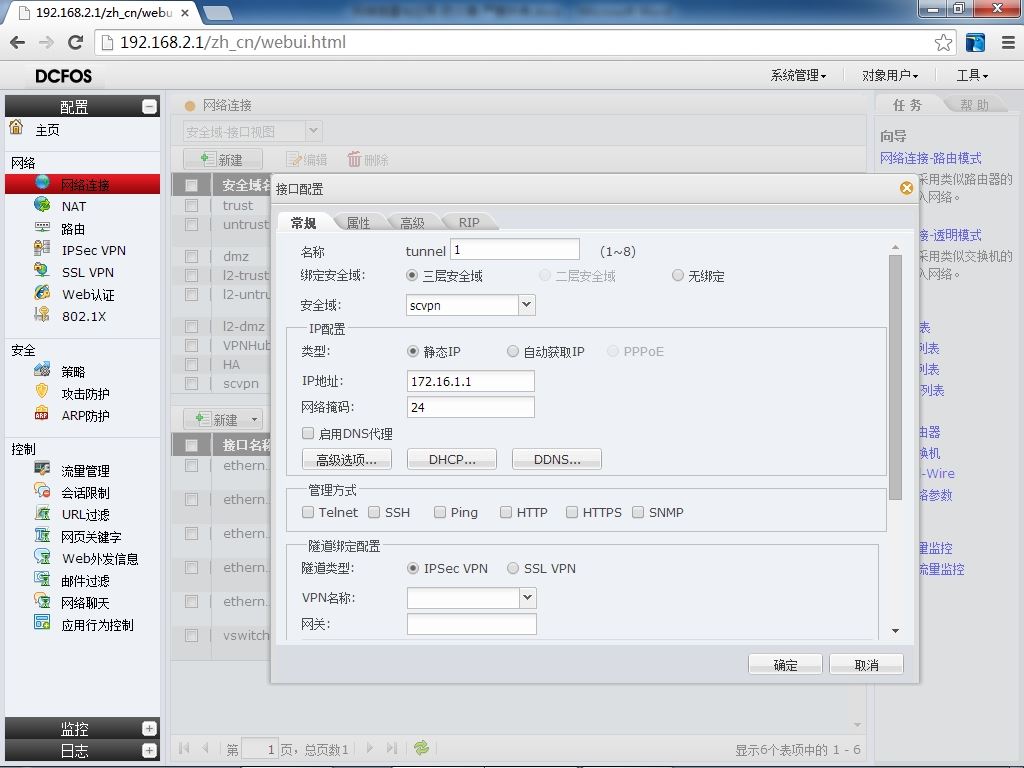Open IPSec VPN icon in sidebar
This screenshot has height=768, width=1024.
pos(42,248)
